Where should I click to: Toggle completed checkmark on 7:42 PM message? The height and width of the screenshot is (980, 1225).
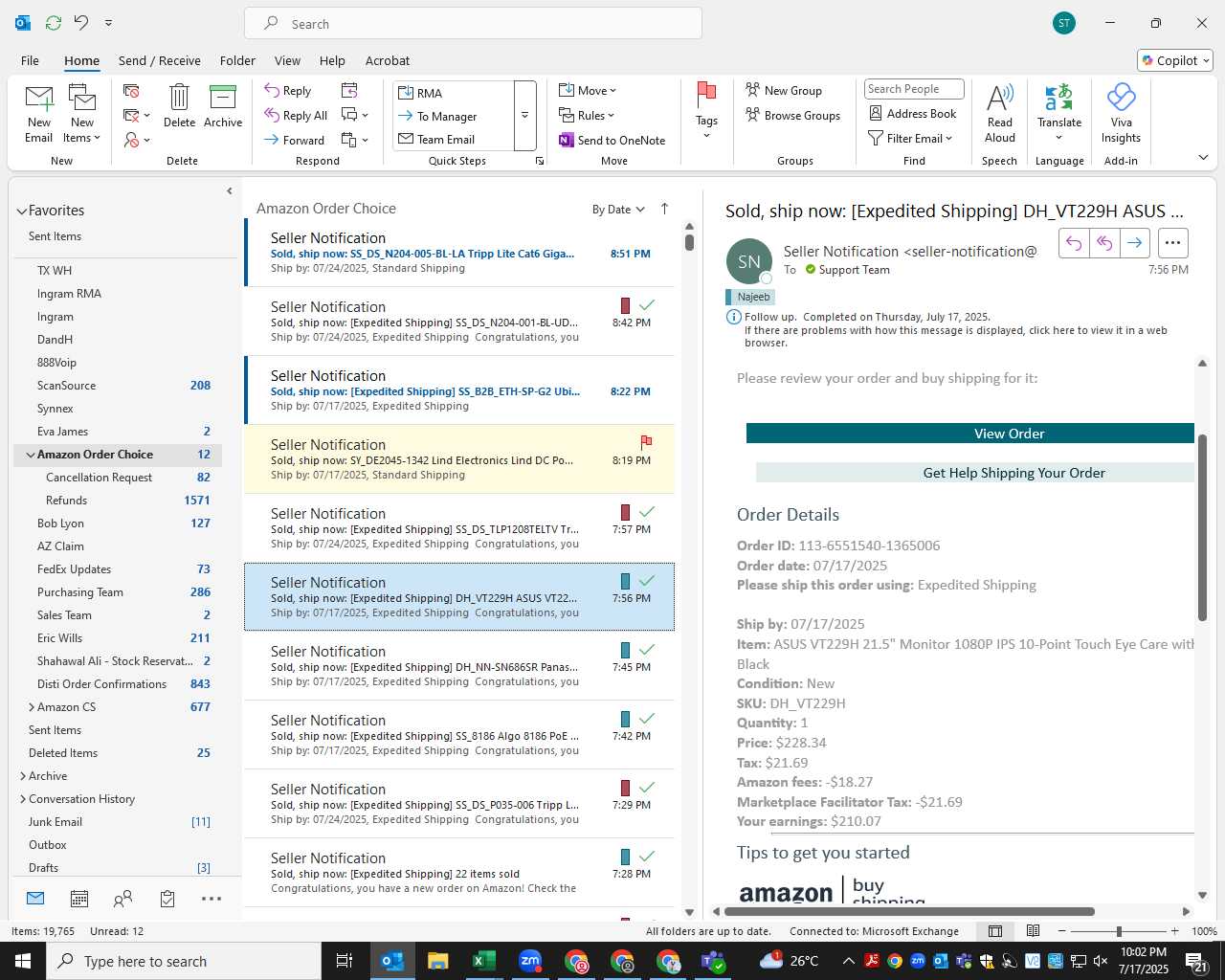pyautogui.click(x=647, y=719)
